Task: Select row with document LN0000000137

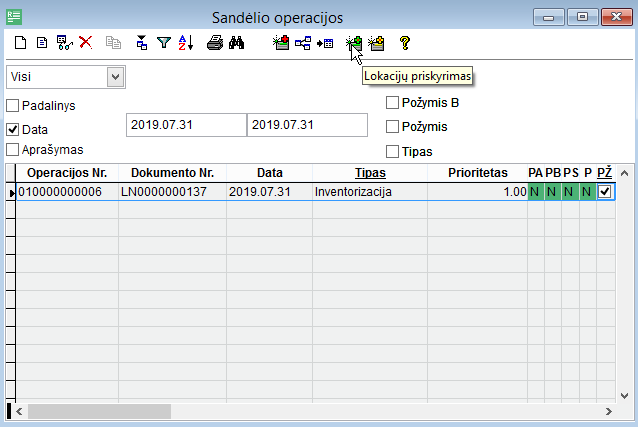Action: (x=172, y=191)
